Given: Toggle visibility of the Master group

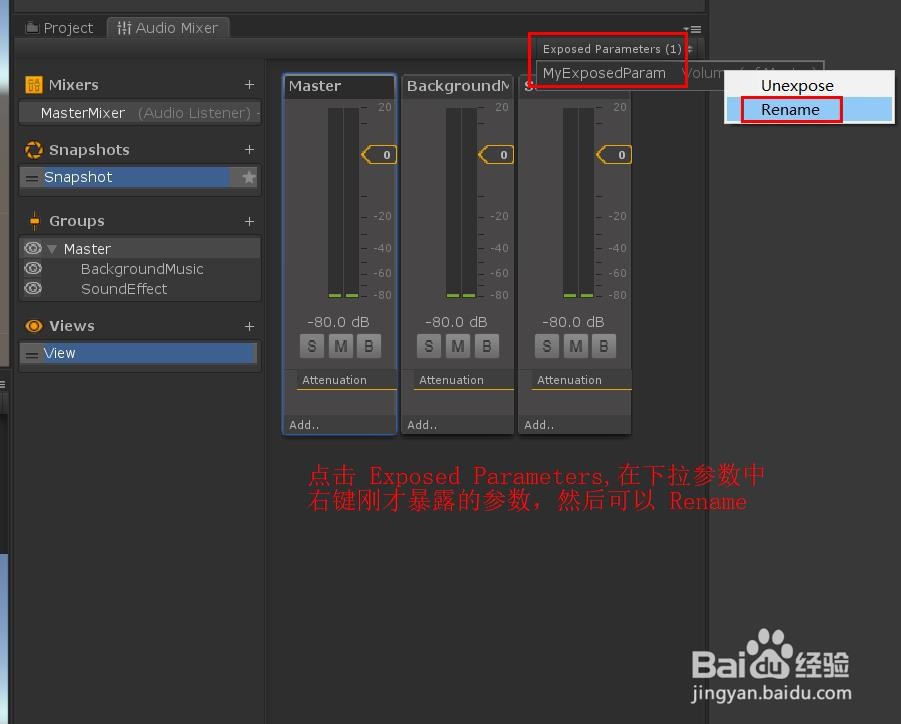Looking at the screenshot, I should tap(33, 248).
